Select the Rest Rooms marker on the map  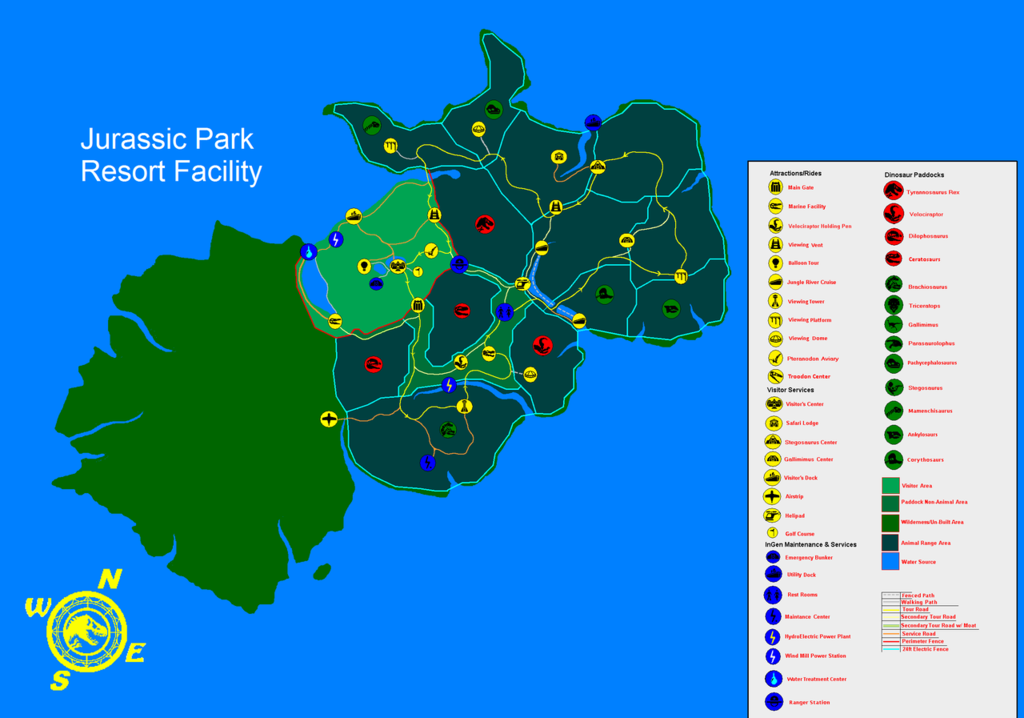(504, 312)
